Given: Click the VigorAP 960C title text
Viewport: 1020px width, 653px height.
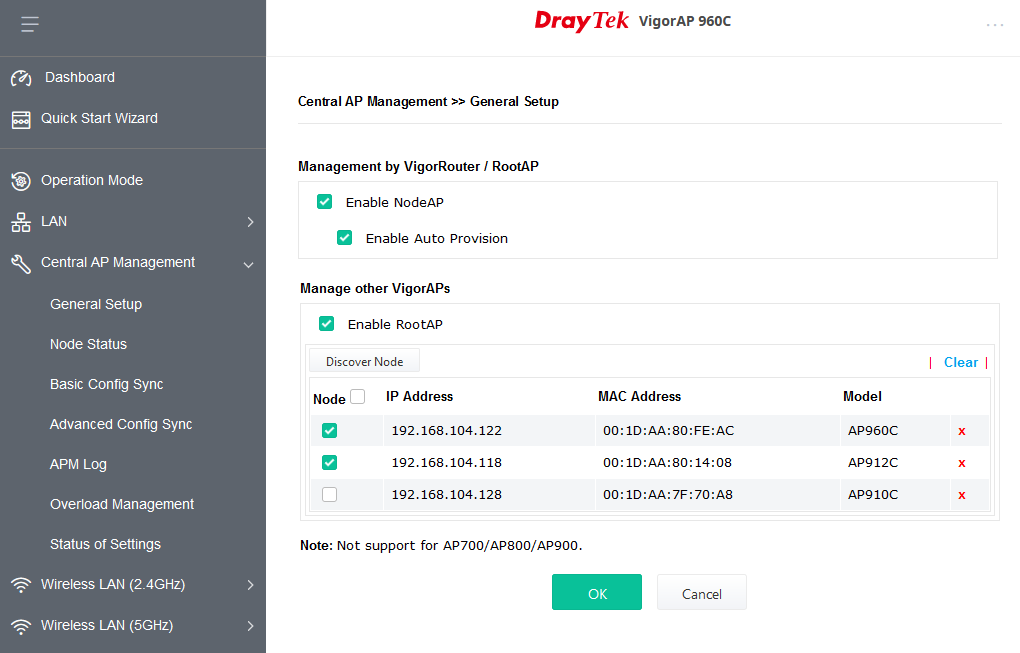Looking at the screenshot, I should (x=685, y=21).
